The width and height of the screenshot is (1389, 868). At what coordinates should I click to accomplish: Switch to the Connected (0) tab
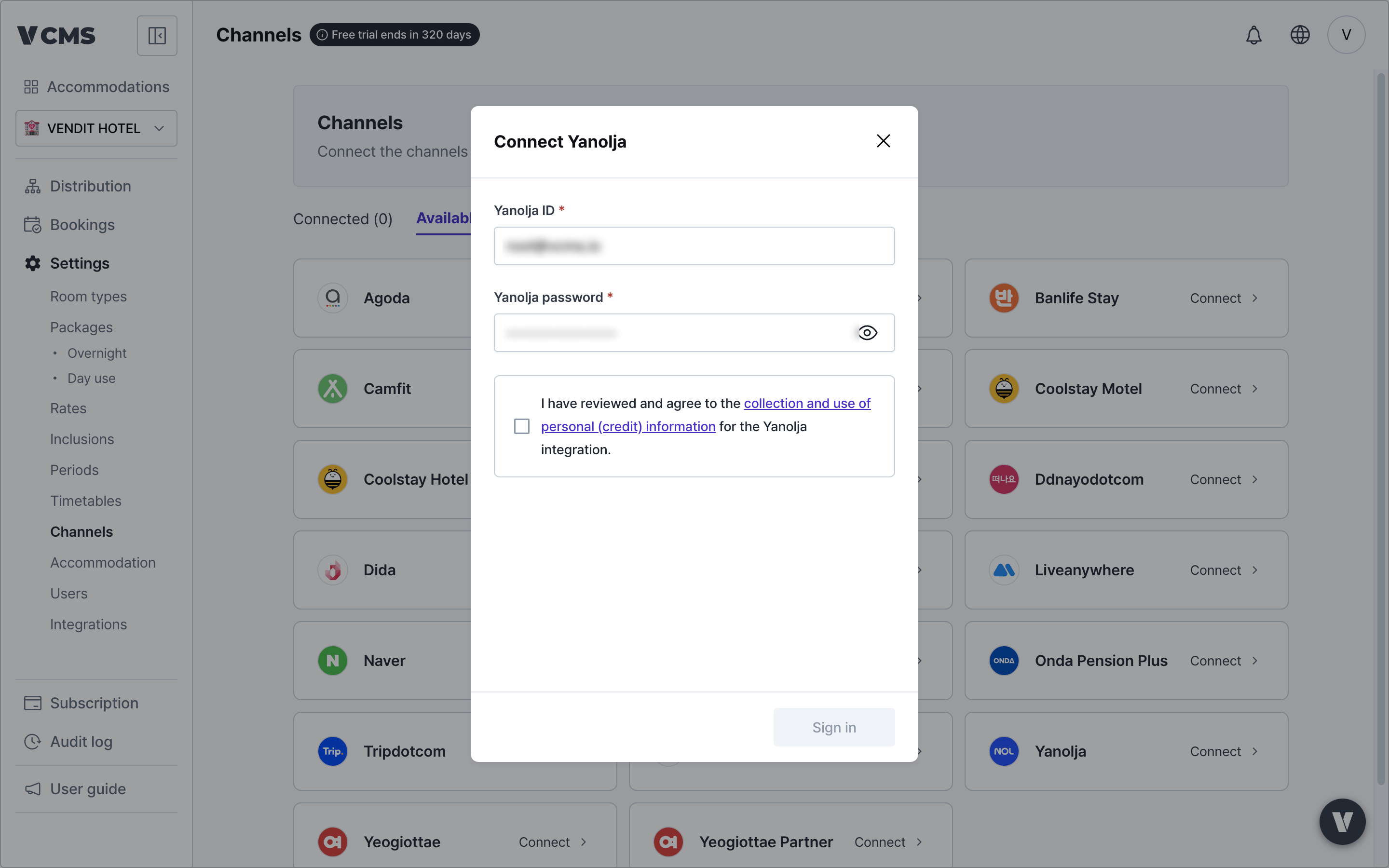tap(342, 219)
